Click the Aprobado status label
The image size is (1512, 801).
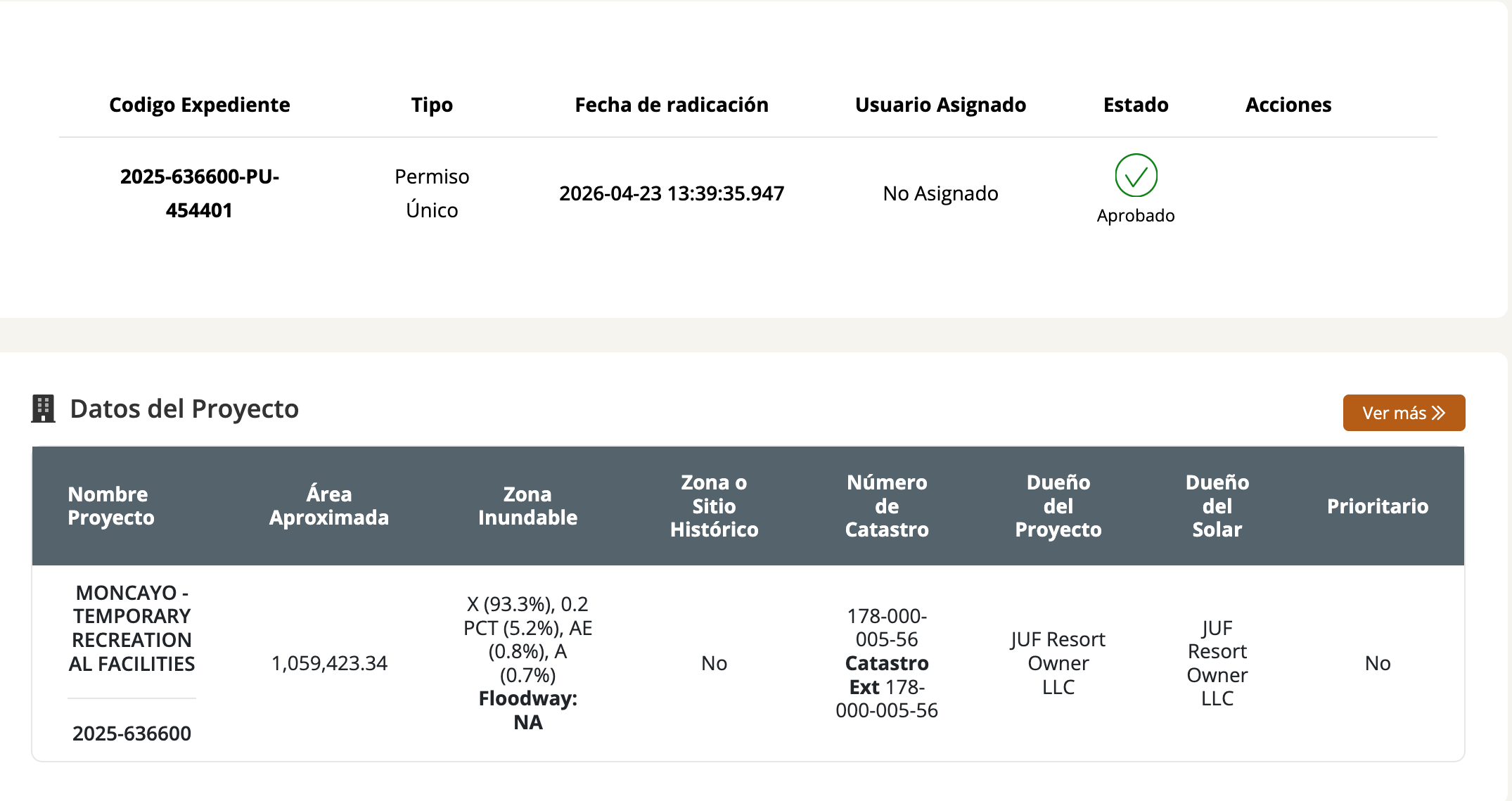[1136, 215]
